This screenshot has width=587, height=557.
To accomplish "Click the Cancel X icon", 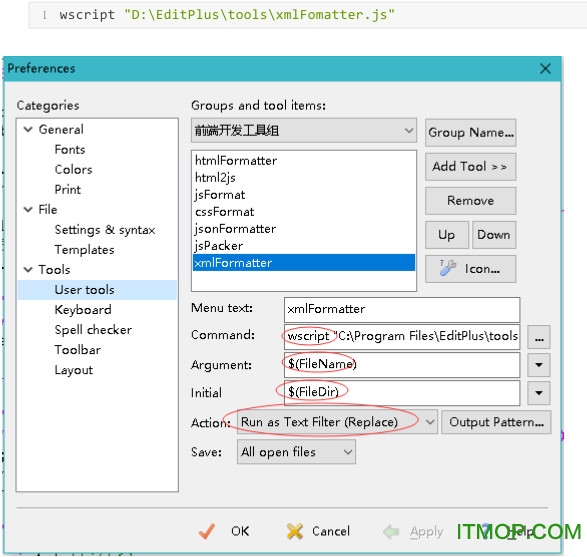I will point(295,531).
